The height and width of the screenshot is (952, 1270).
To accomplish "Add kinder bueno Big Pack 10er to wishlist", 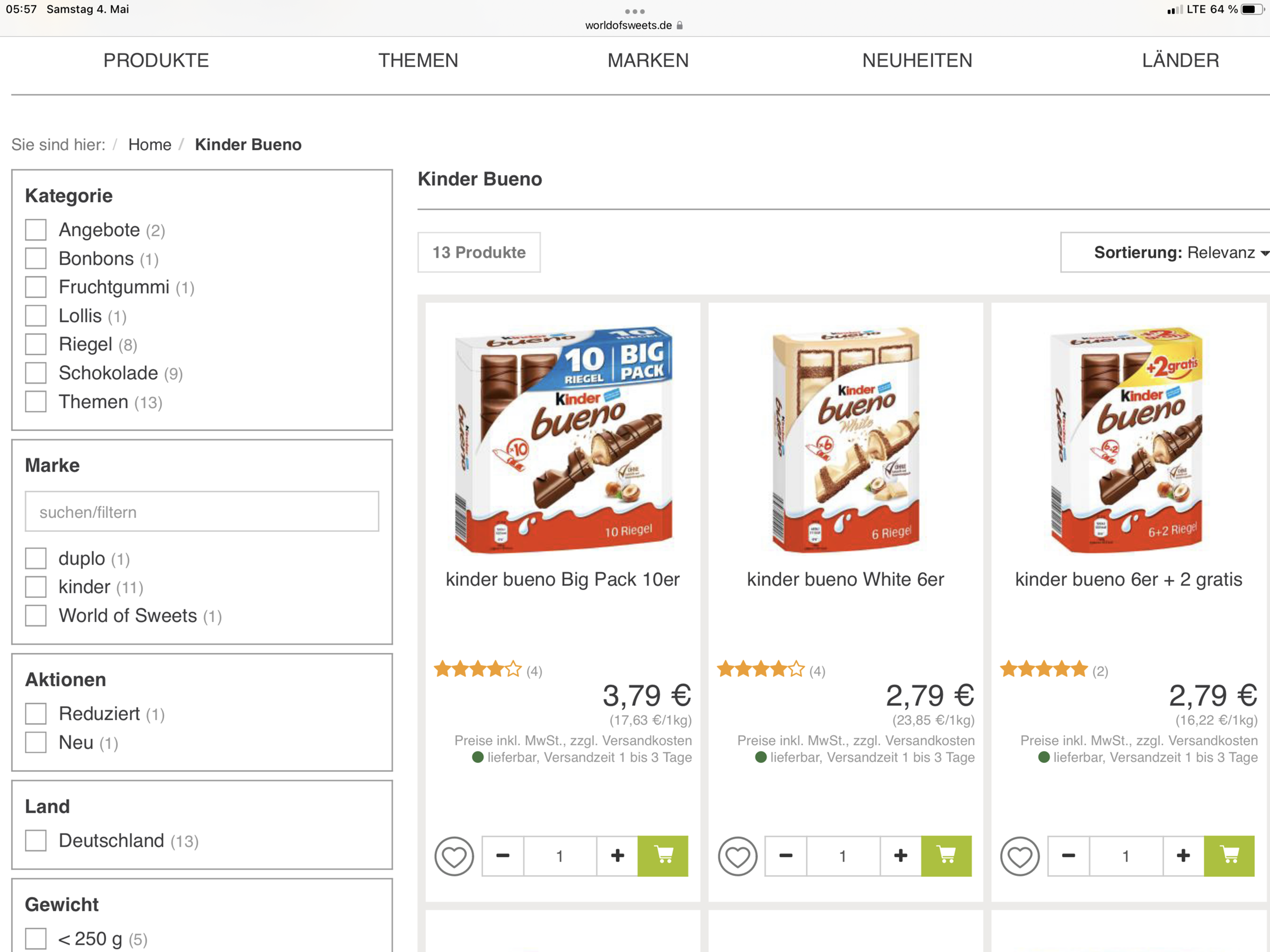I will (454, 856).
